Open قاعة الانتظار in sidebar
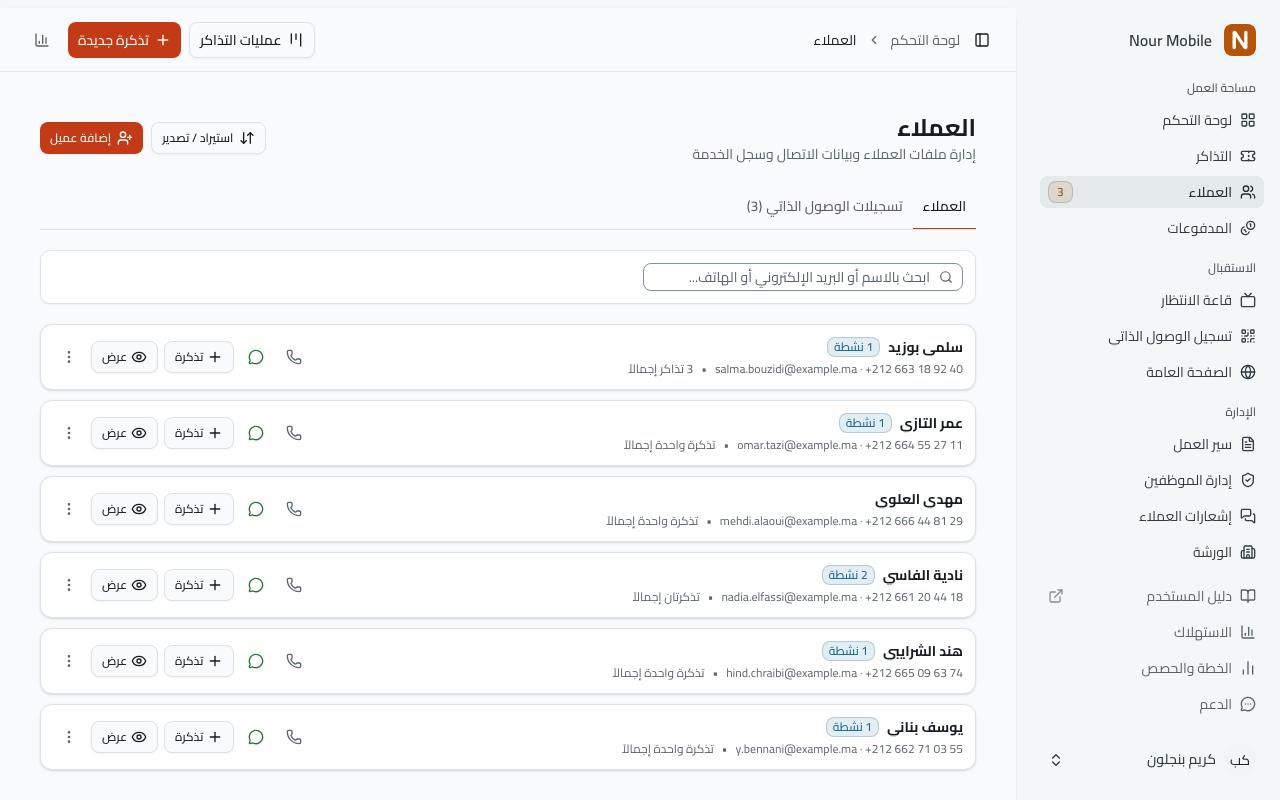This screenshot has width=1280, height=800. click(x=1152, y=300)
